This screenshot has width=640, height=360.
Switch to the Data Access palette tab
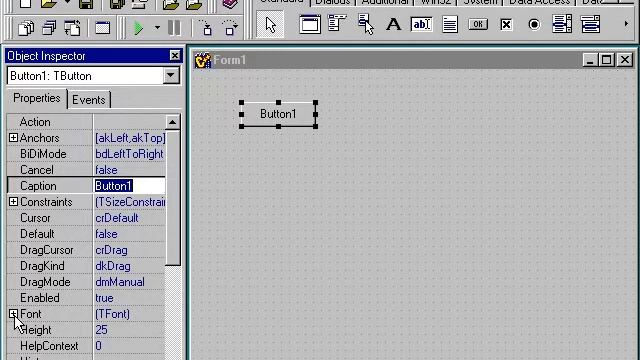click(539, 2)
